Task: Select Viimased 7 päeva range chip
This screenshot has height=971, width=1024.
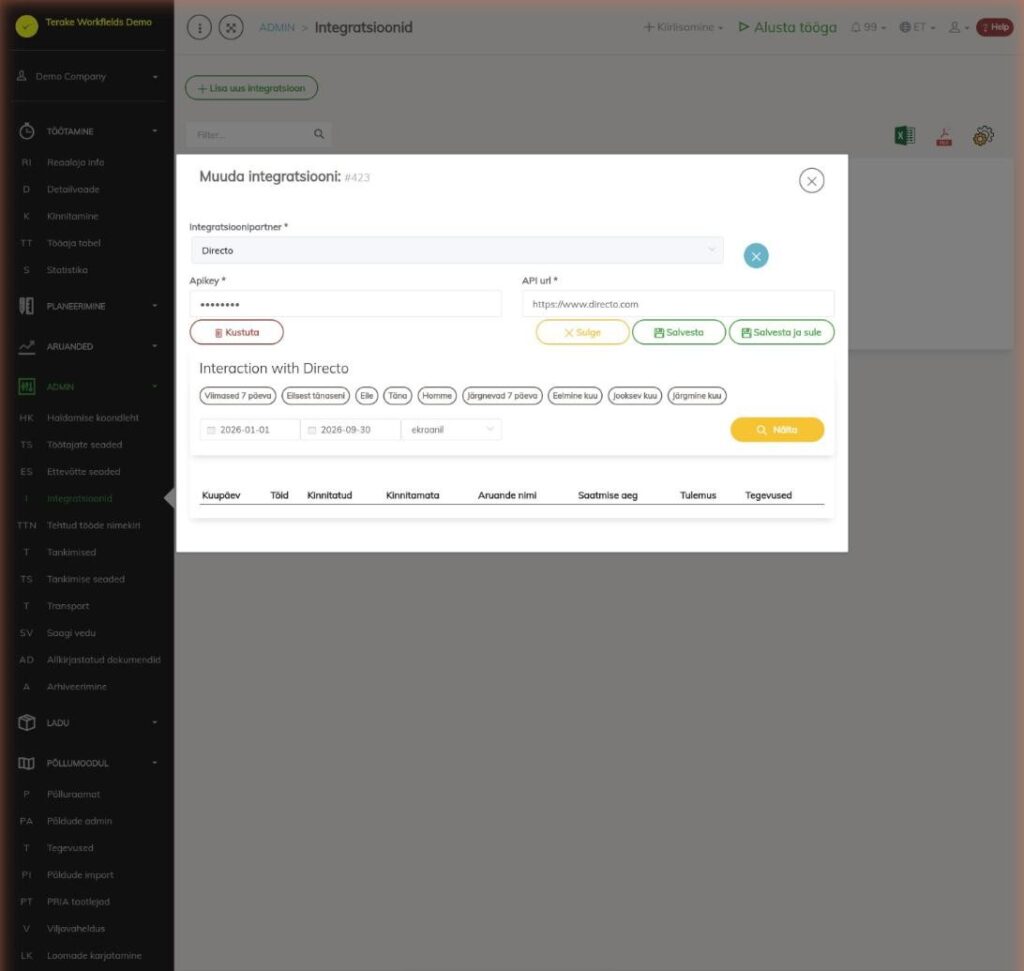Action: tap(238, 396)
